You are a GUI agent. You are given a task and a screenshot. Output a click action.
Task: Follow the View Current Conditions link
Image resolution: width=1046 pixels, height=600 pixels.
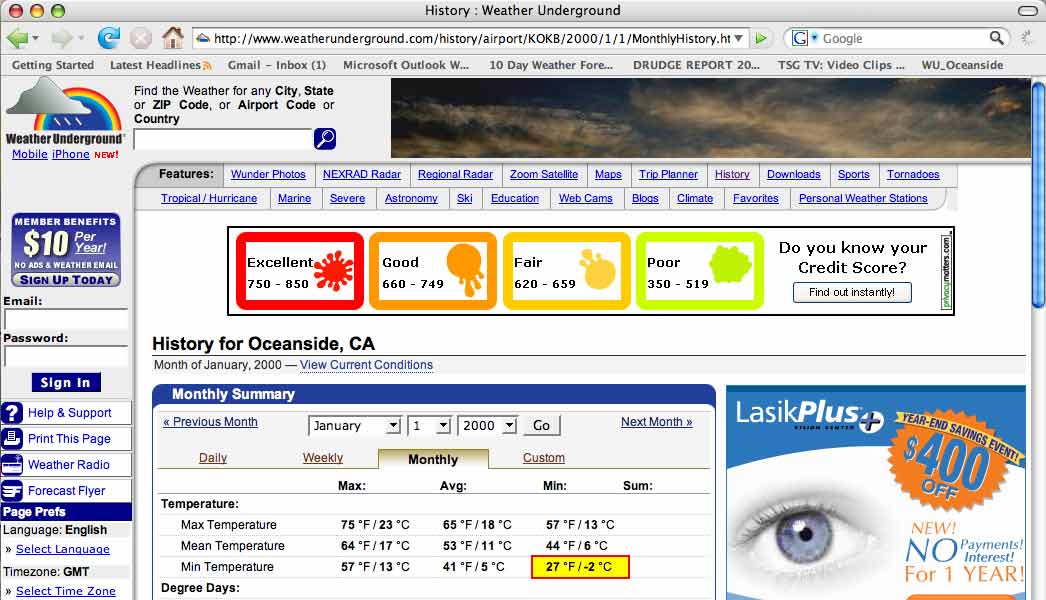[x=366, y=365]
